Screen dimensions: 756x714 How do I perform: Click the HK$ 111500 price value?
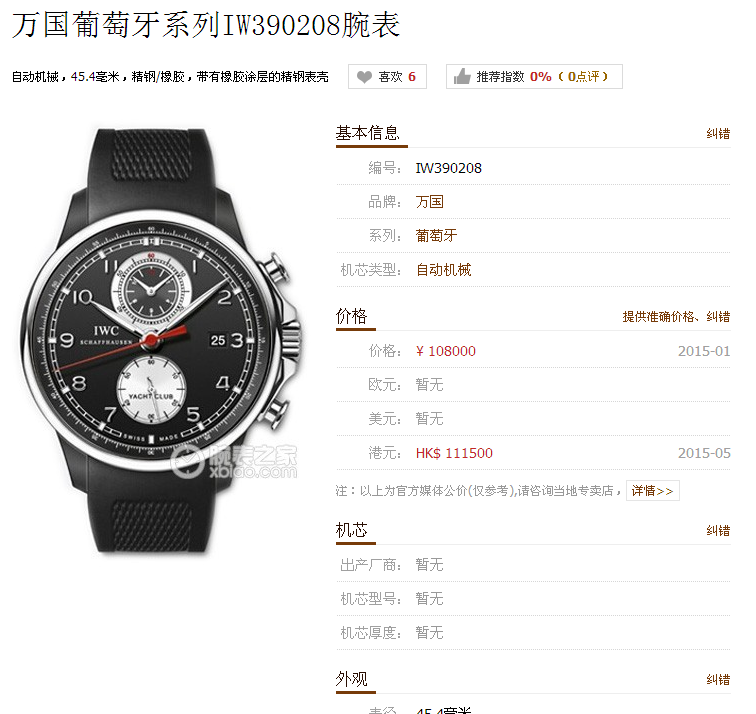454,453
